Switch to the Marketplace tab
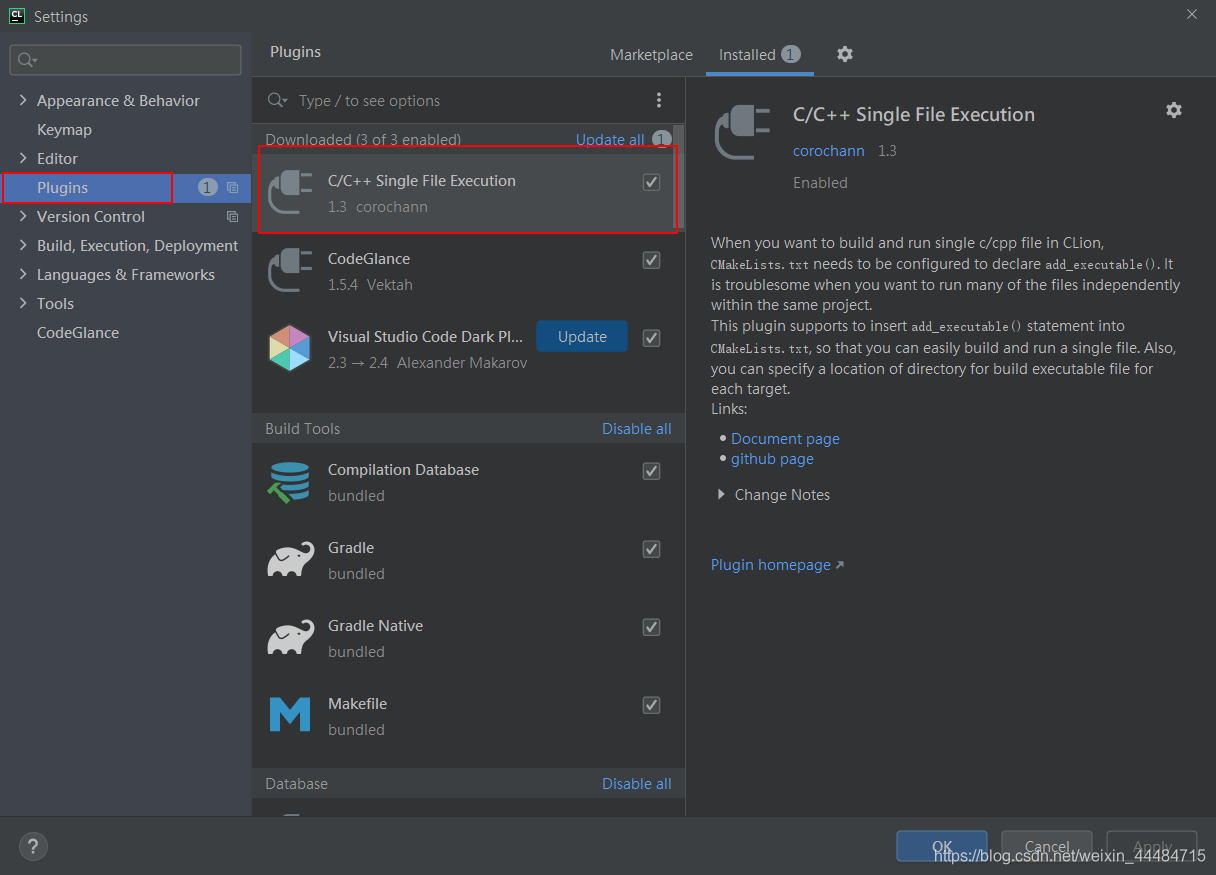1216x875 pixels. point(651,55)
